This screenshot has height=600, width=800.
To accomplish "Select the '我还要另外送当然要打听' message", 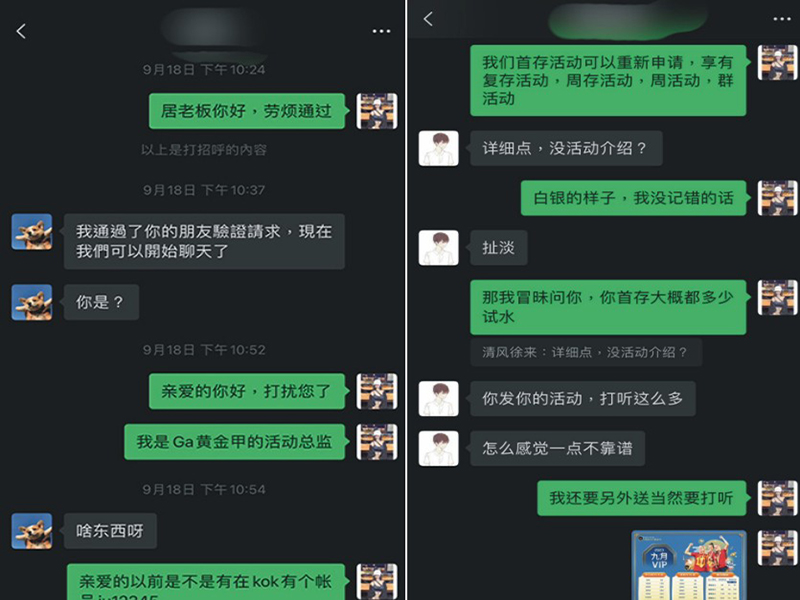I will (642, 498).
